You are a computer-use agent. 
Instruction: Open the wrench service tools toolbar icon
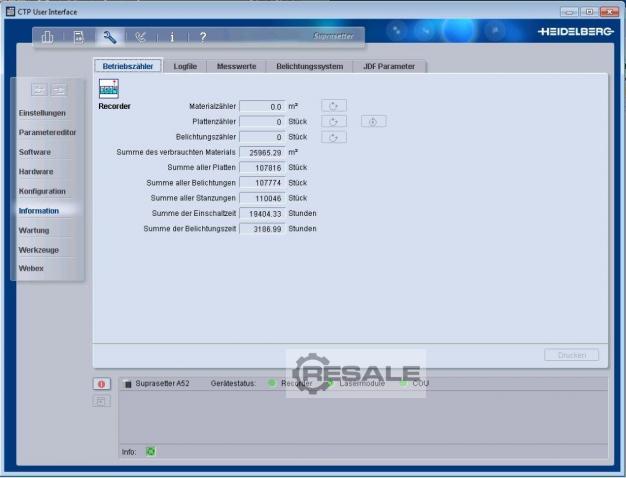(110, 37)
